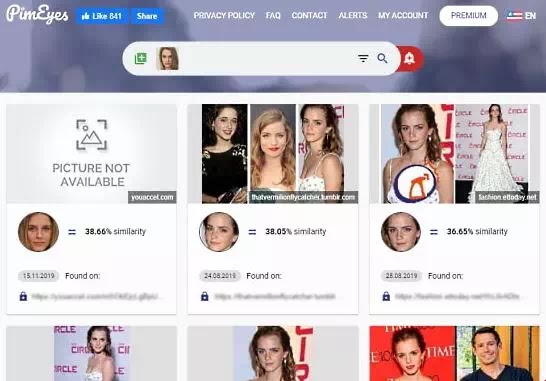Select face circle beside 36.65% similarity

pos(401,232)
